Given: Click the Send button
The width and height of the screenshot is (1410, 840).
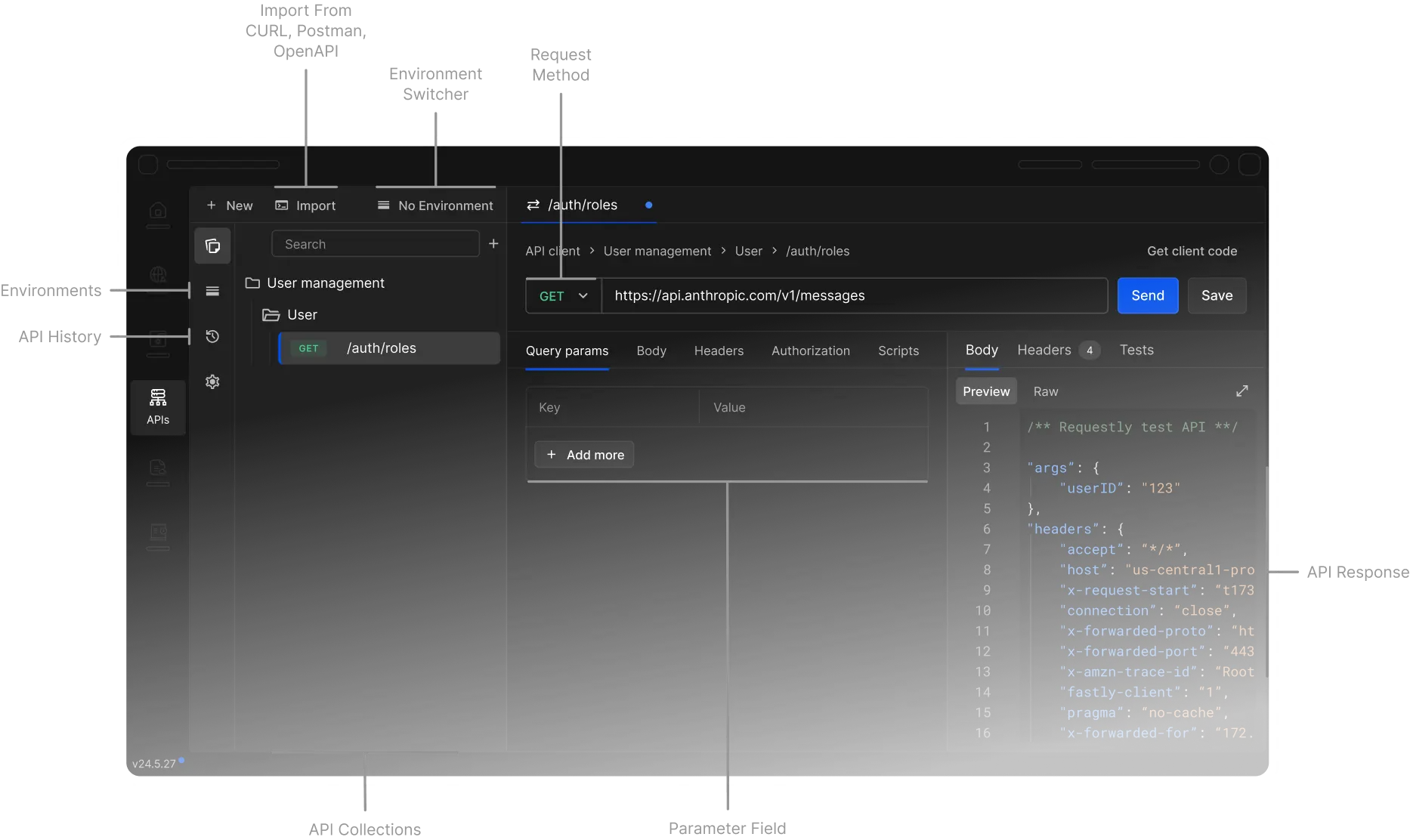Looking at the screenshot, I should (x=1147, y=295).
